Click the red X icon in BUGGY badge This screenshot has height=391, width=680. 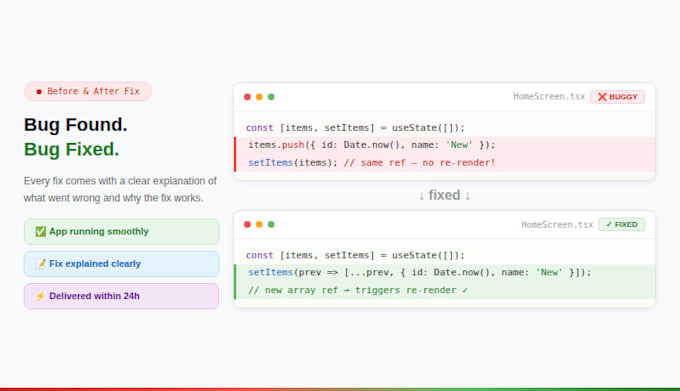602,97
